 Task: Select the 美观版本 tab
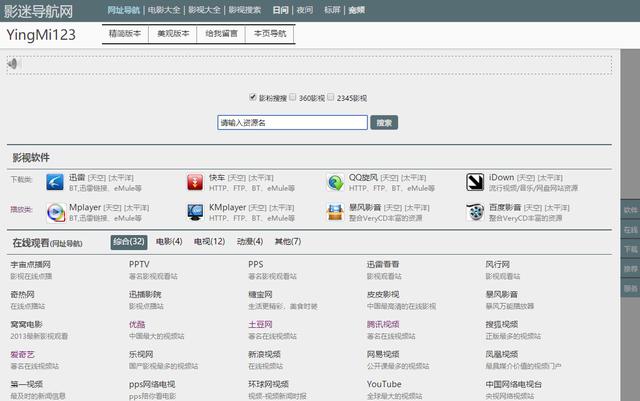173,34
